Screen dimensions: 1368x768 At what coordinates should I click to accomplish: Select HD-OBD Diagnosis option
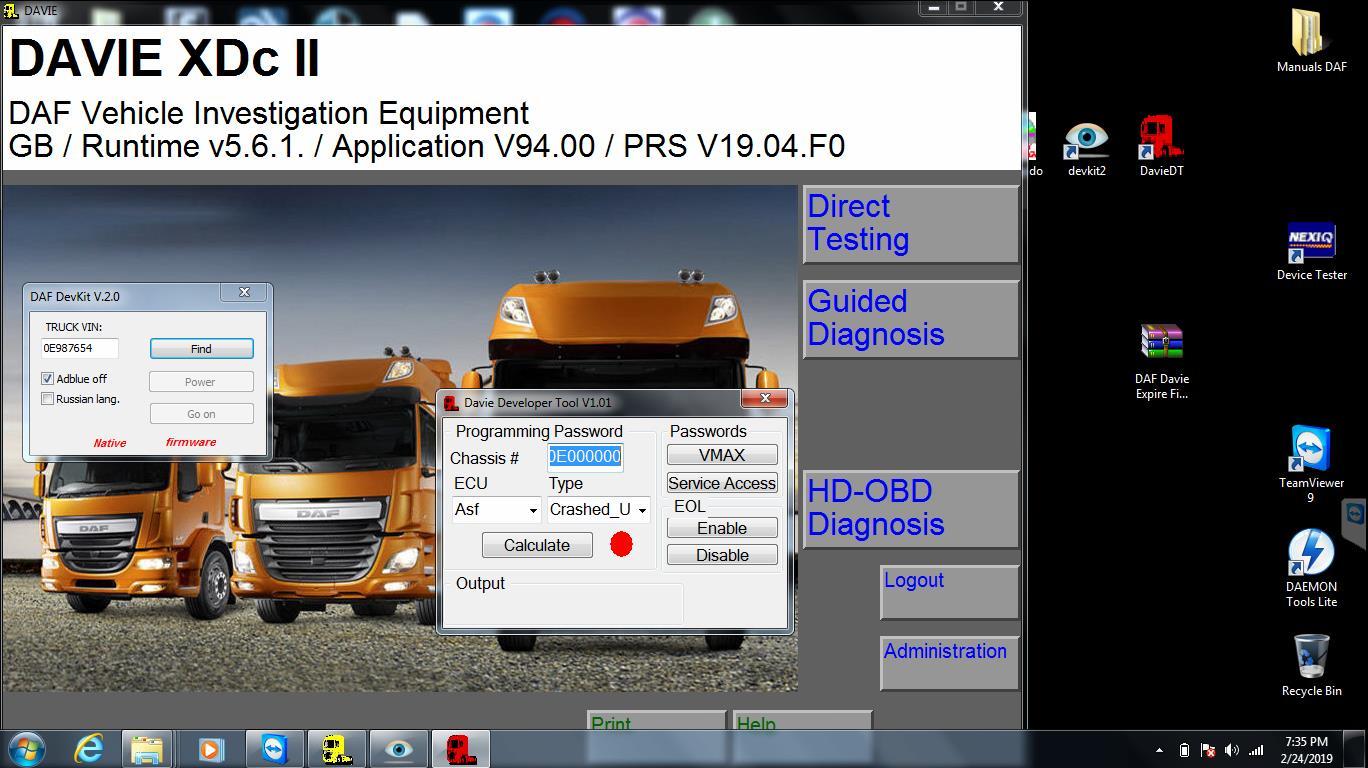[x=909, y=508]
